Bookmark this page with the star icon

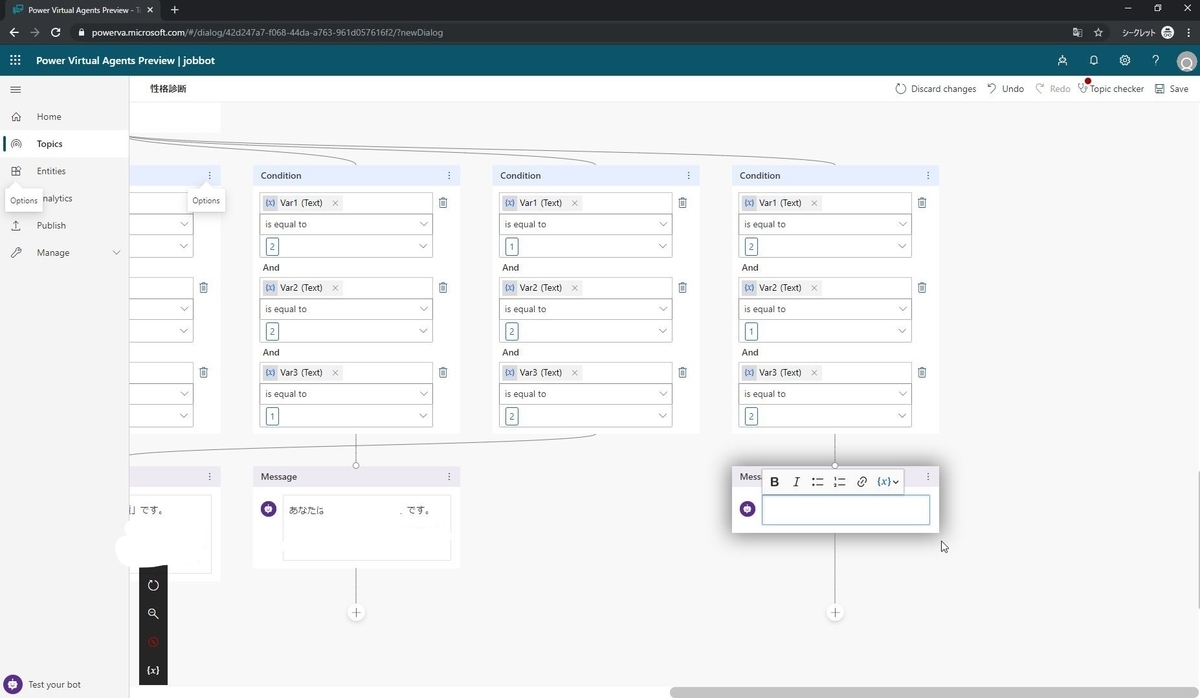pos(1098,32)
